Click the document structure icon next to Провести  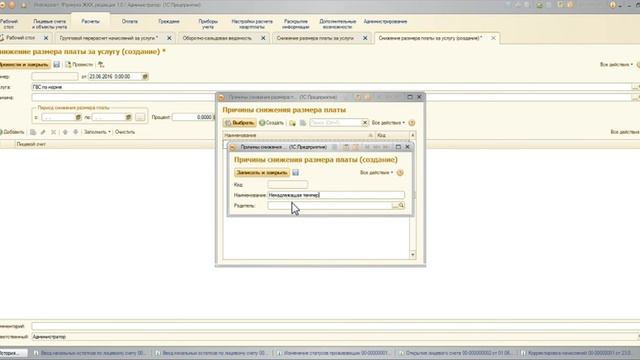101,64
